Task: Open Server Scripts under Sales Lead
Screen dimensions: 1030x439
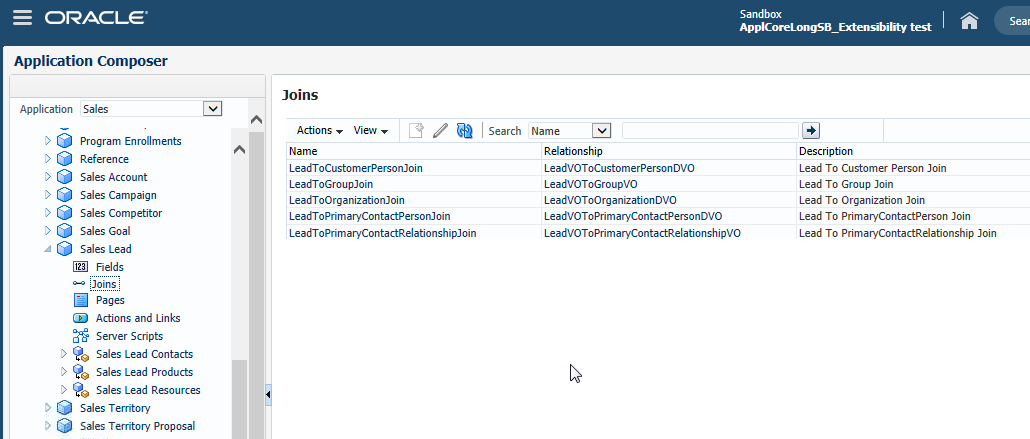Action: (129, 336)
